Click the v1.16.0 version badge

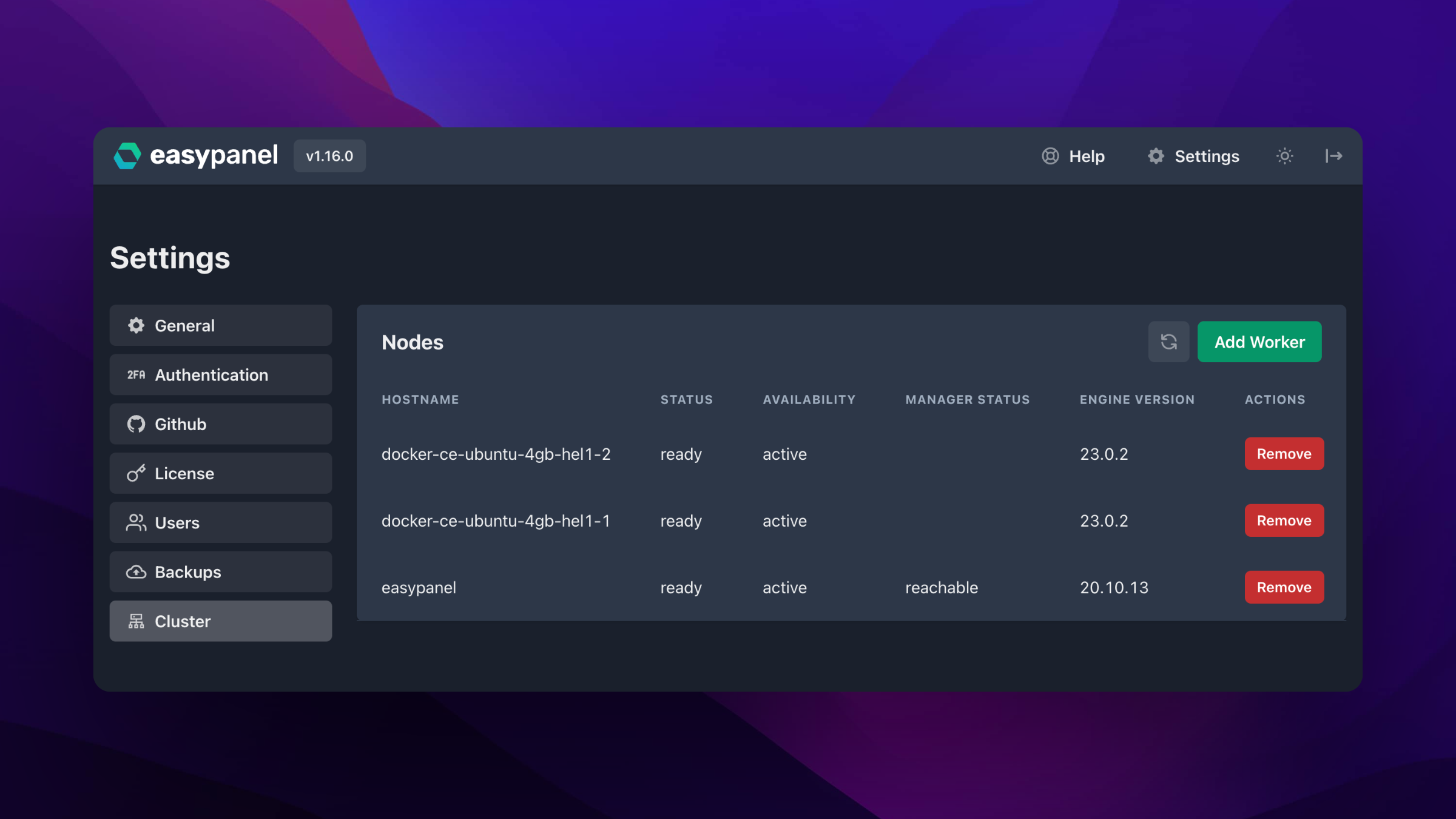(329, 156)
